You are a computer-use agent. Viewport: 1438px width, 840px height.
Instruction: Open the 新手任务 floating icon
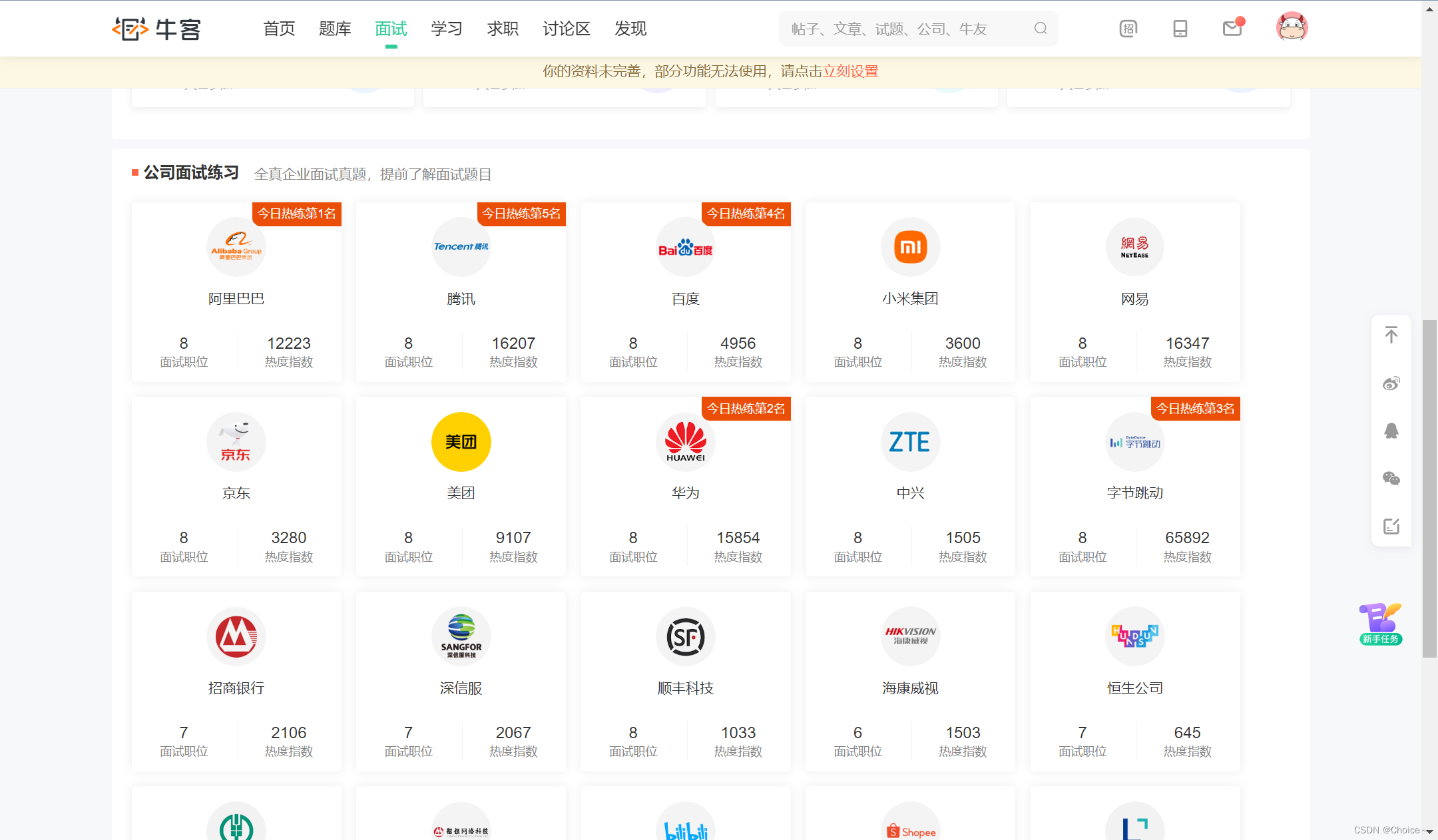pyautogui.click(x=1381, y=624)
